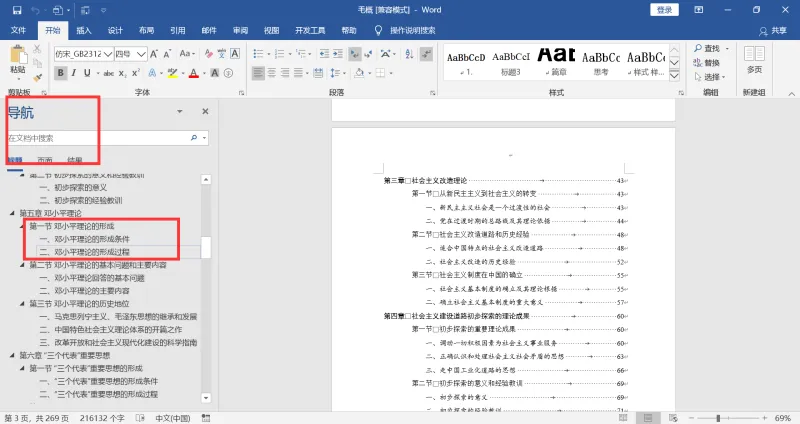Open the borders tool
This screenshot has height=424, width=800.
(x=380, y=73)
